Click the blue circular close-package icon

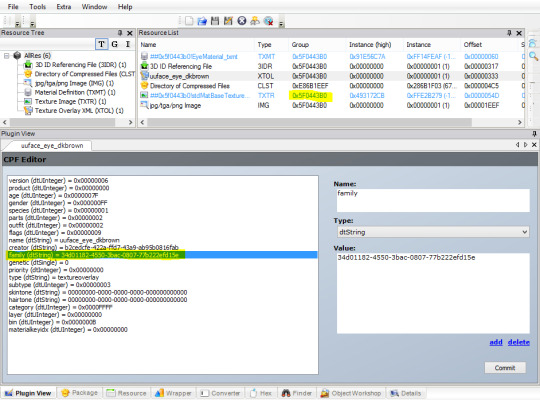242,21
